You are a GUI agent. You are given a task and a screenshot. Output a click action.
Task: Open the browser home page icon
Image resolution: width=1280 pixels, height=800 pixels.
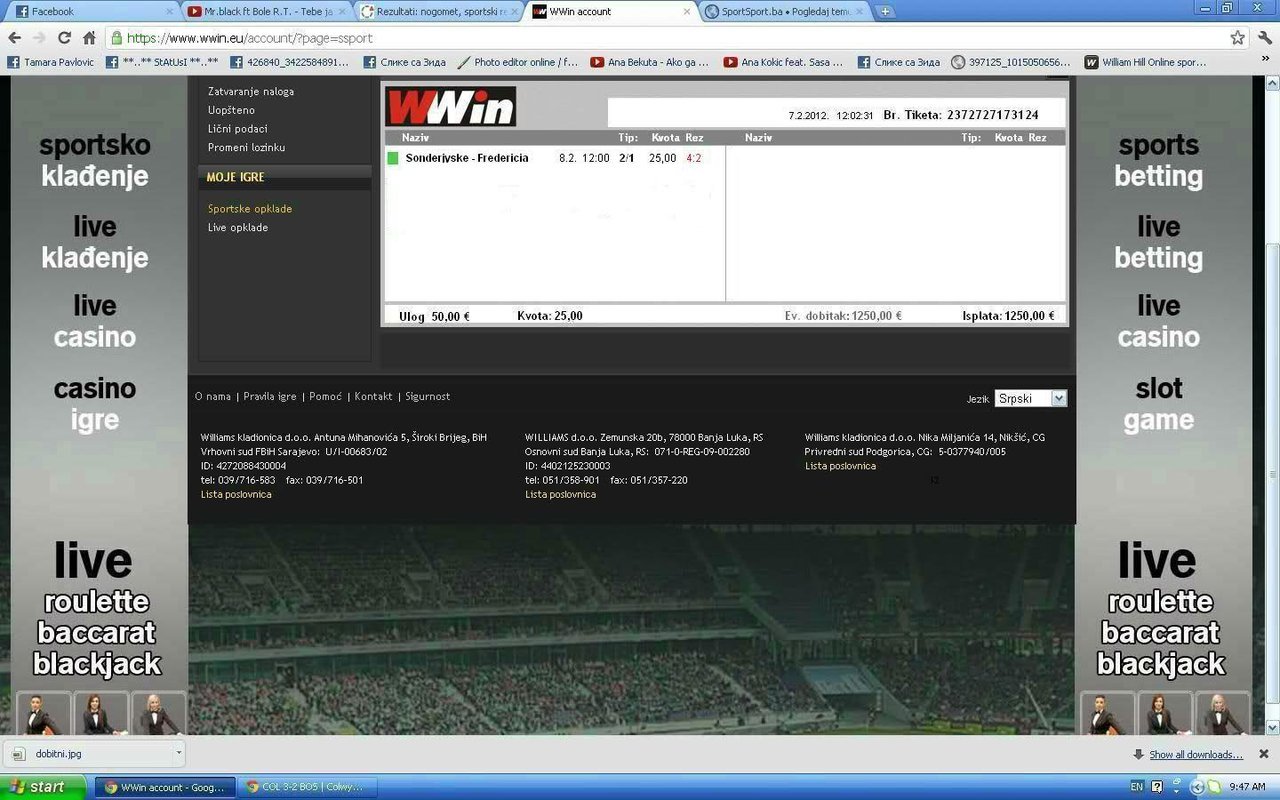pos(89,38)
